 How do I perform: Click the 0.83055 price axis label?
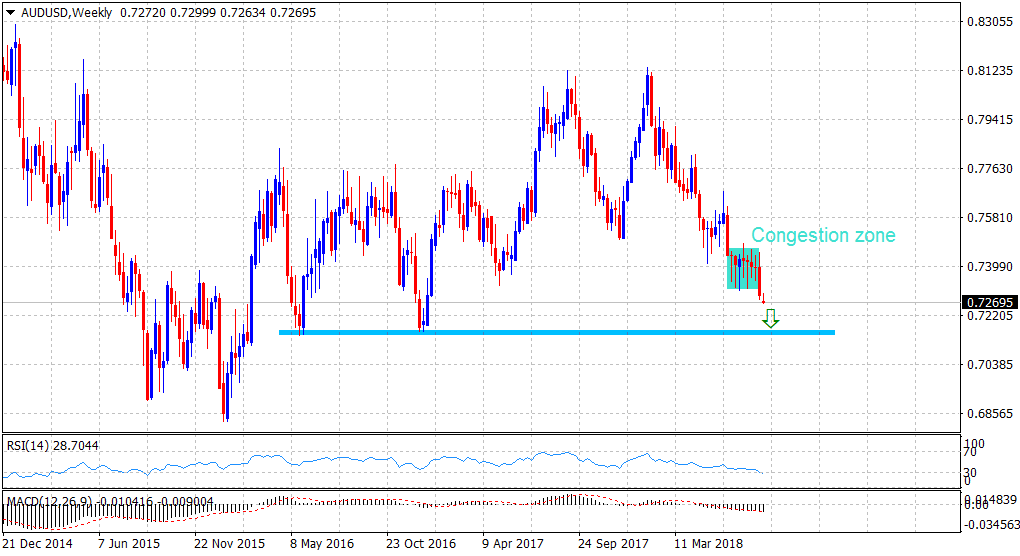(x=988, y=22)
